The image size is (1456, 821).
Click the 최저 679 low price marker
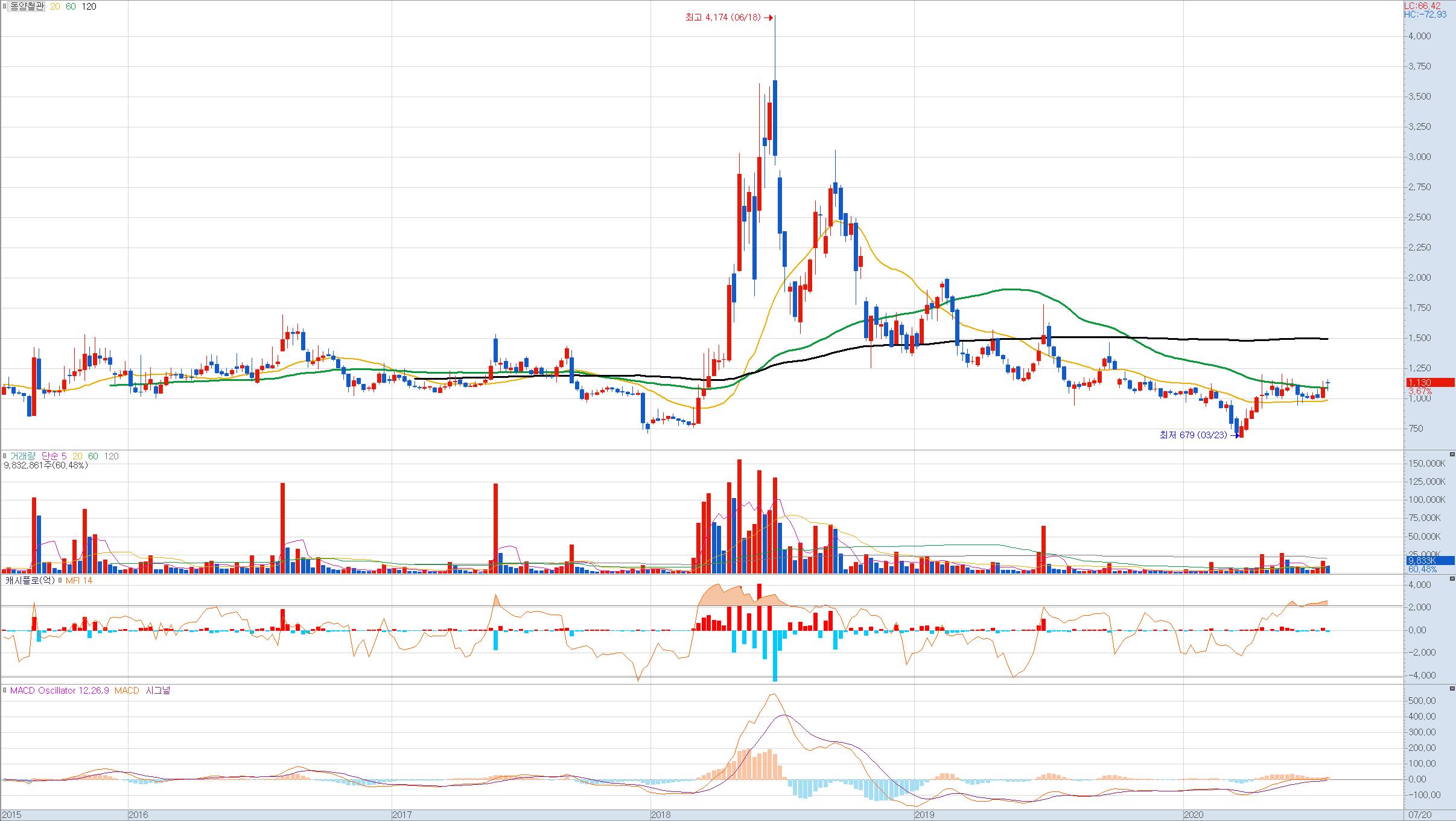(1193, 435)
